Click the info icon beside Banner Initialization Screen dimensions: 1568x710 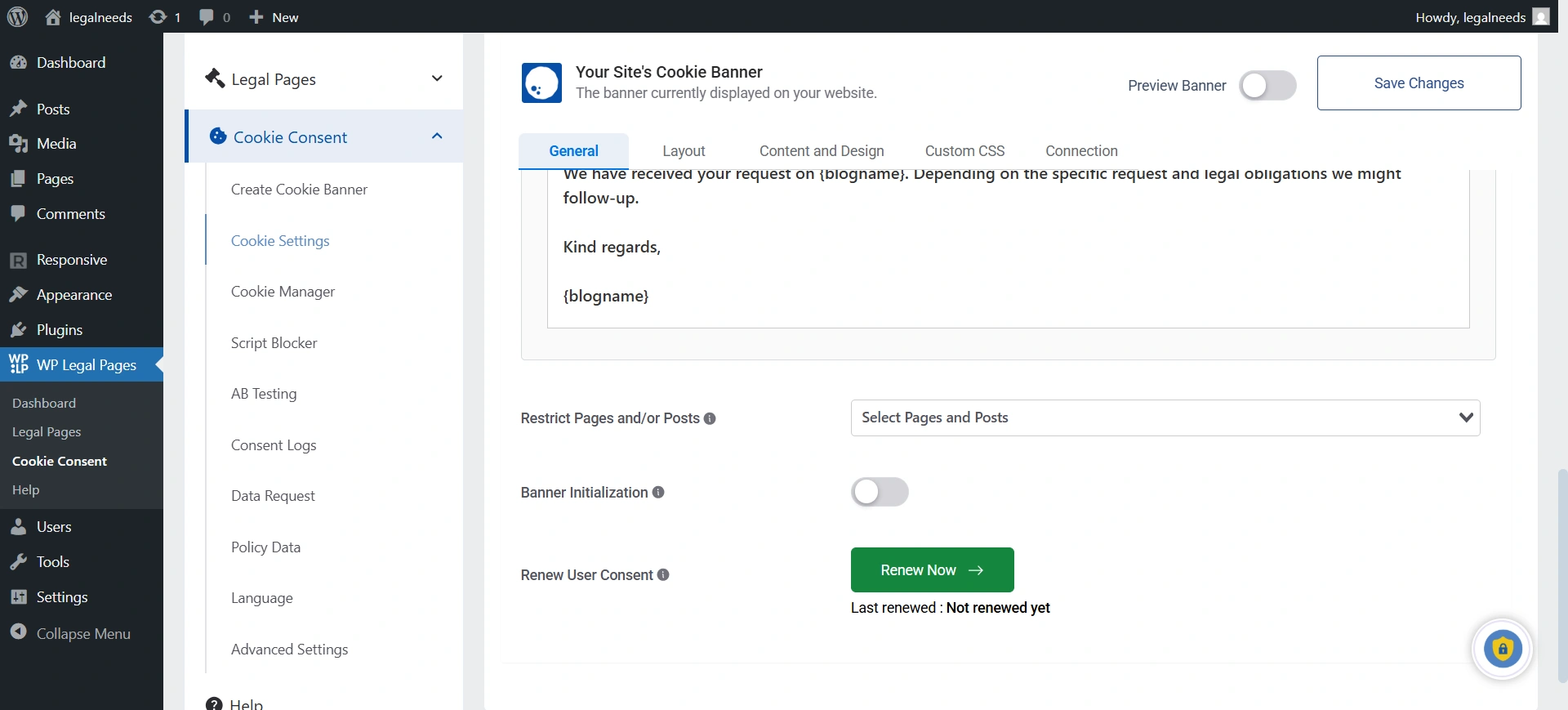coord(658,493)
